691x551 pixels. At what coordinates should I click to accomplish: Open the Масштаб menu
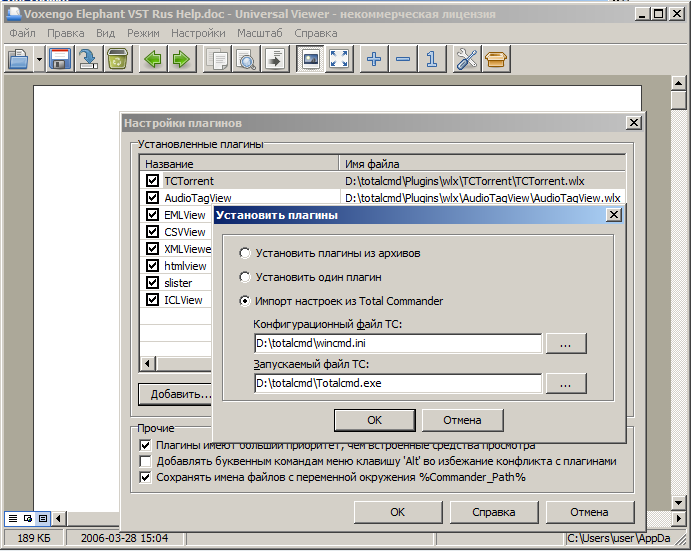pyautogui.click(x=260, y=33)
